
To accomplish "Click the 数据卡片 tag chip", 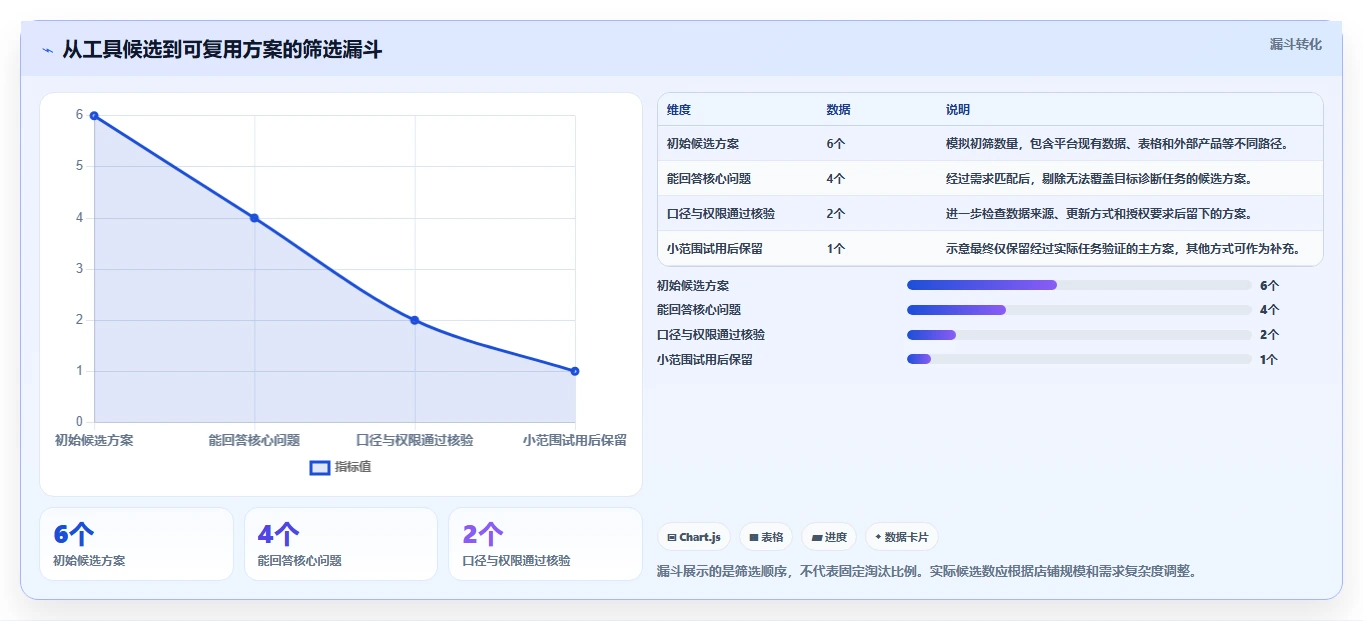I will coord(902,537).
